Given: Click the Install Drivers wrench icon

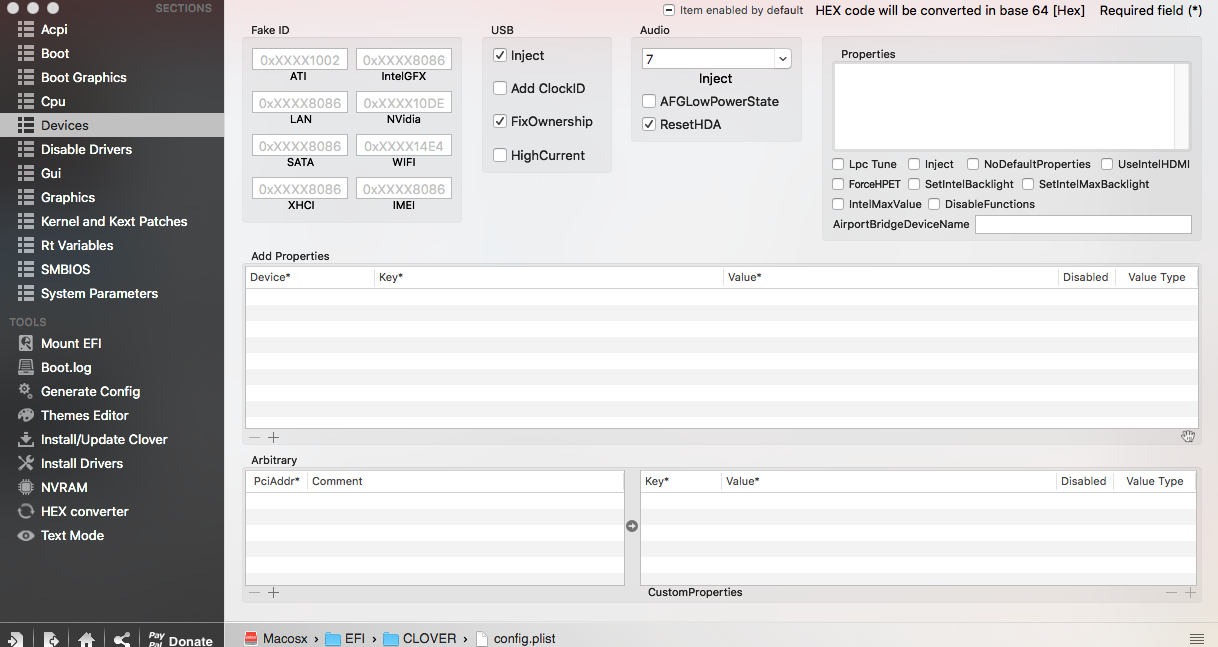Looking at the screenshot, I should (x=26, y=464).
